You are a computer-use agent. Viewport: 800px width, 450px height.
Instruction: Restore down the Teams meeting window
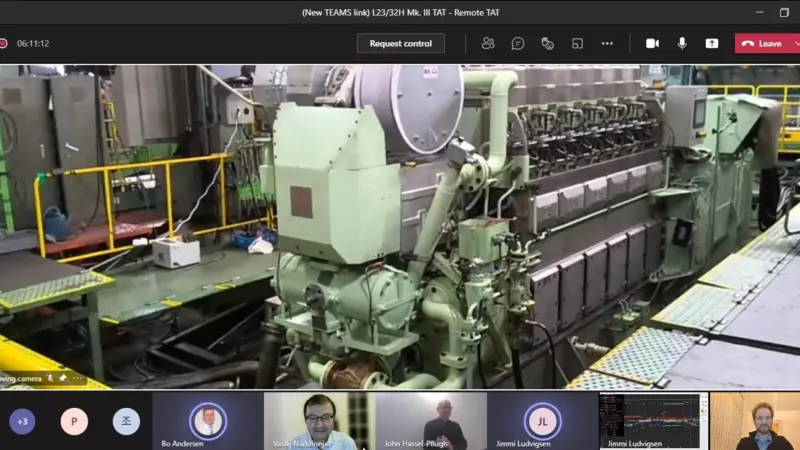click(x=784, y=12)
